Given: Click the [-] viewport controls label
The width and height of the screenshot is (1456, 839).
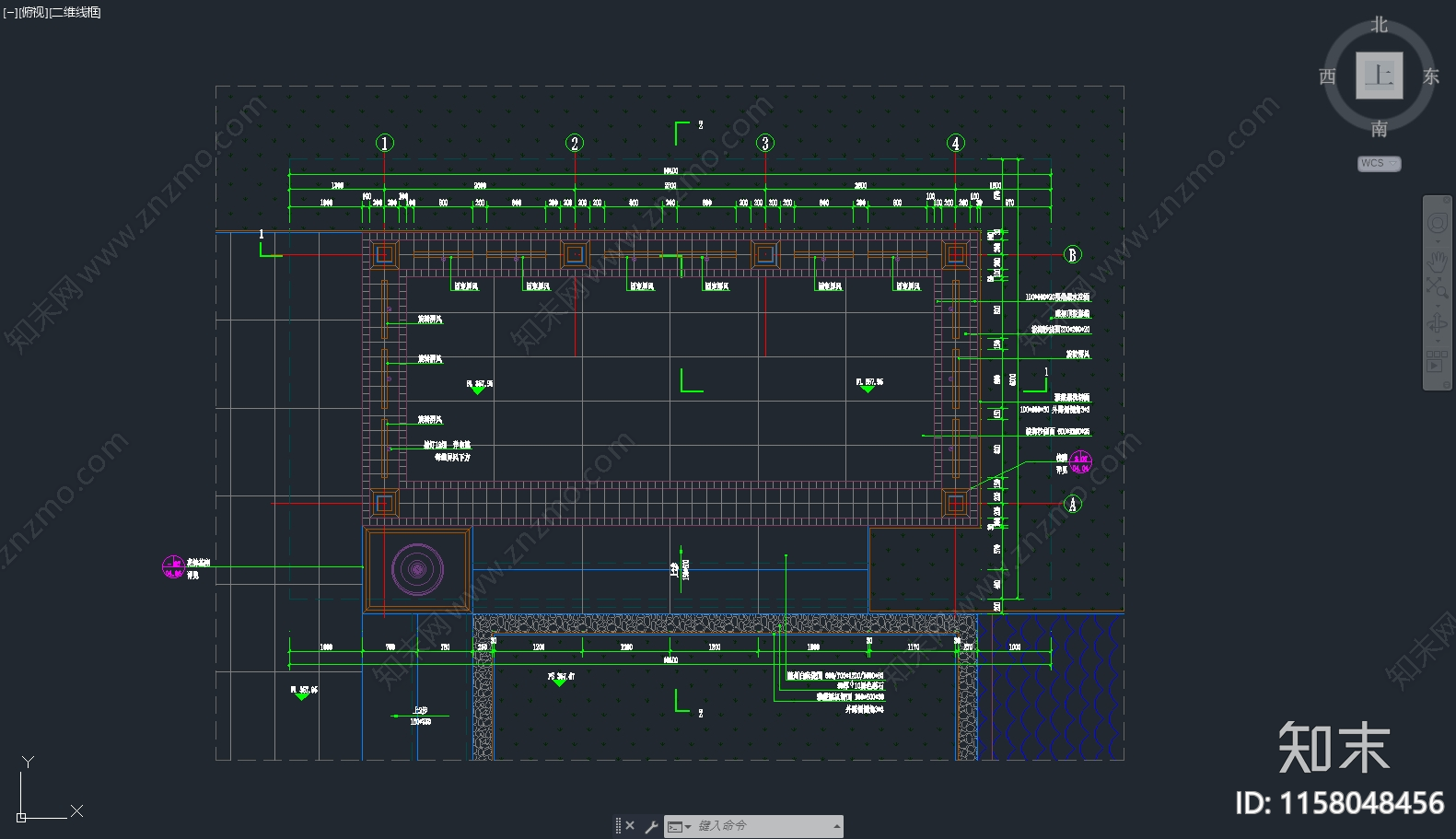Looking at the screenshot, I should (10, 12).
